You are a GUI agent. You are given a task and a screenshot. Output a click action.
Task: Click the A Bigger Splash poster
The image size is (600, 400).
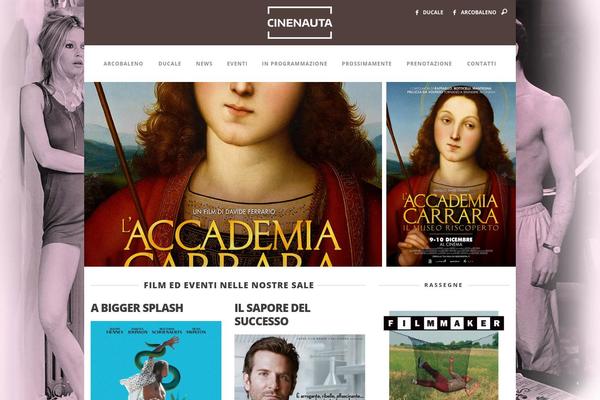(x=156, y=361)
